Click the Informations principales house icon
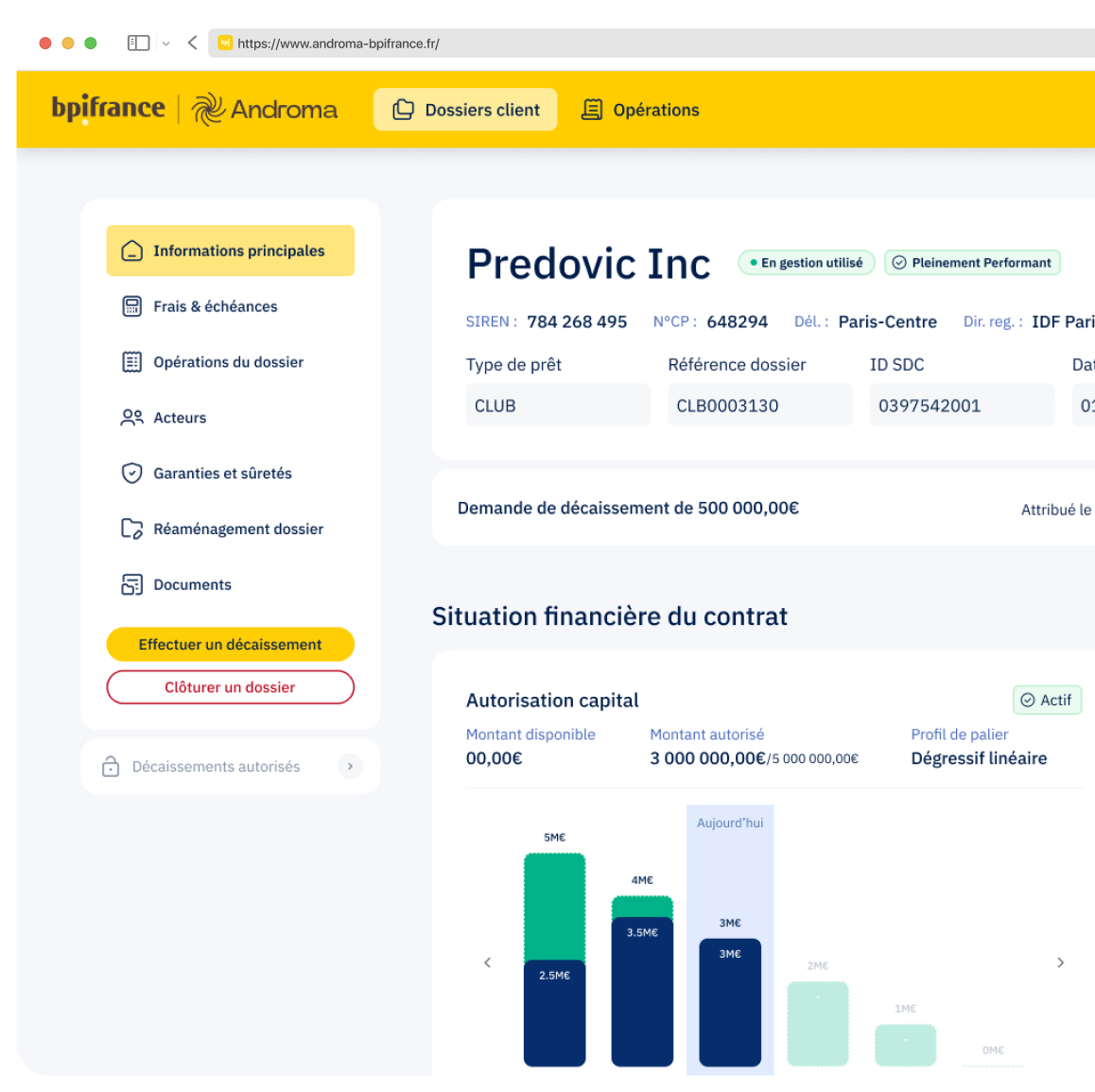Screen dimensions: 1095x1092 click(132, 251)
